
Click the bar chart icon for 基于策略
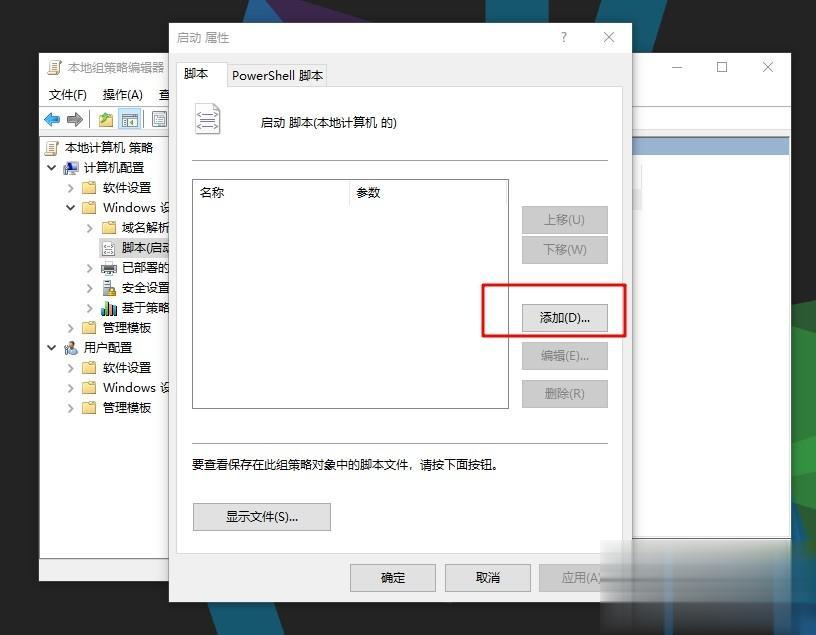[x=108, y=308]
